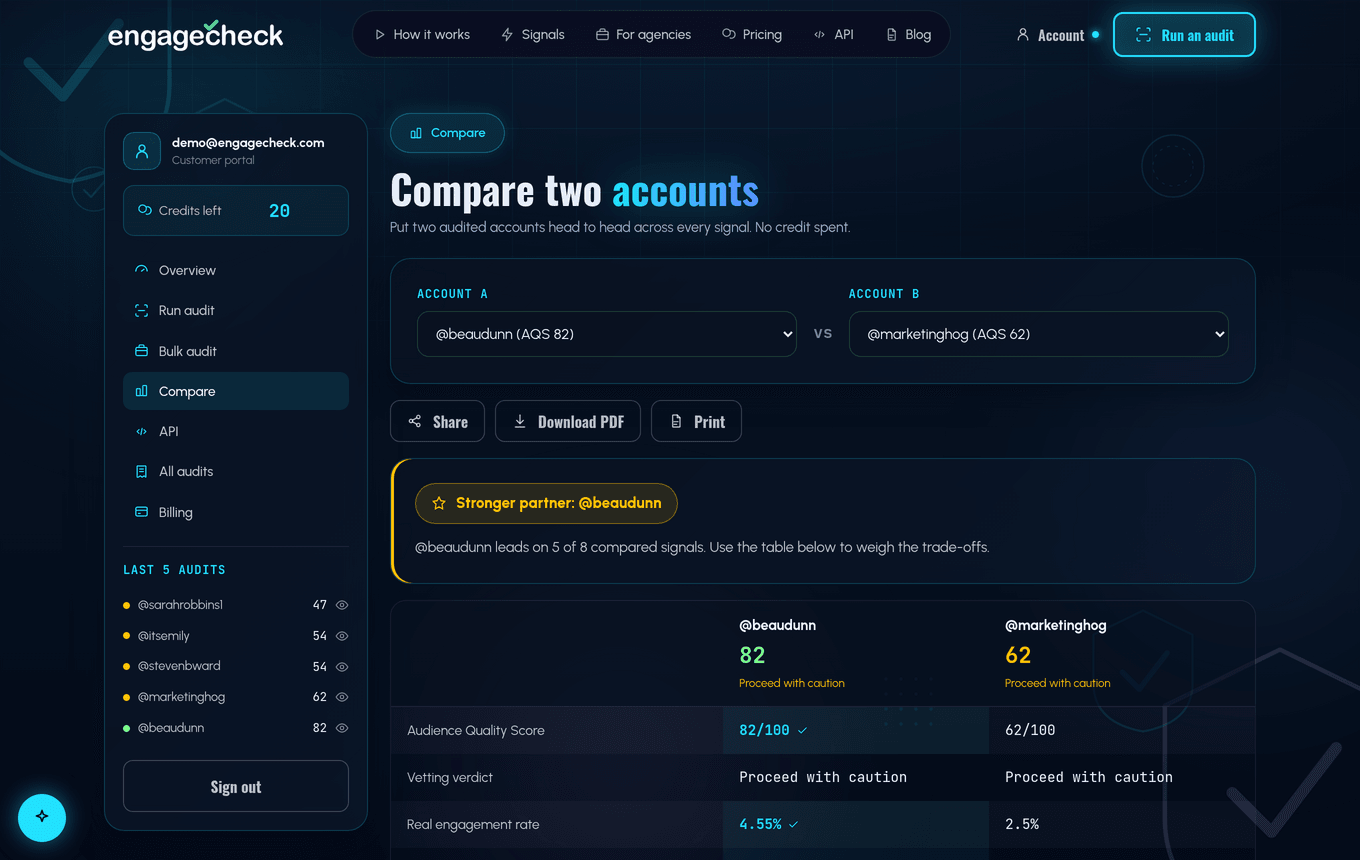This screenshot has height=860, width=1360.
Task: Click Stronger partner: @beaudunn badge
Action: (x=546, y=503)
